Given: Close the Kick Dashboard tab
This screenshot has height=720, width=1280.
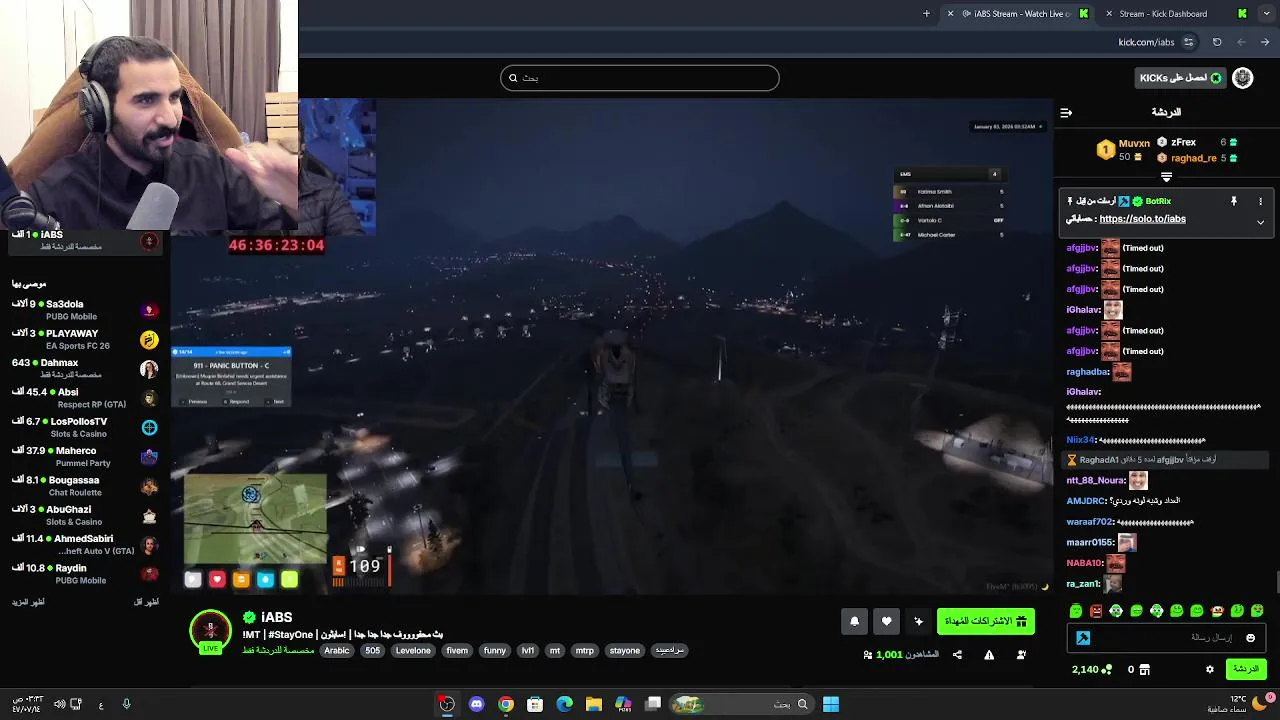Looking at the screenshot, I should pyautogui.click(x=1108, y=14).
